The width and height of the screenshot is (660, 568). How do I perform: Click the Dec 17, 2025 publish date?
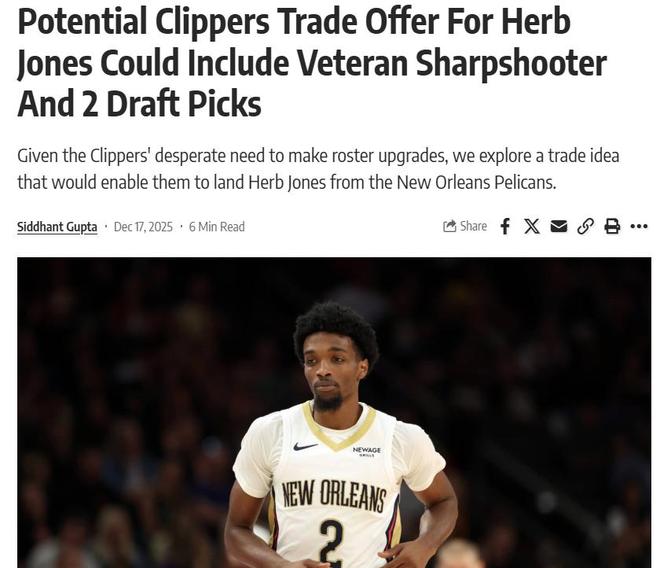[x=143, y=227]
